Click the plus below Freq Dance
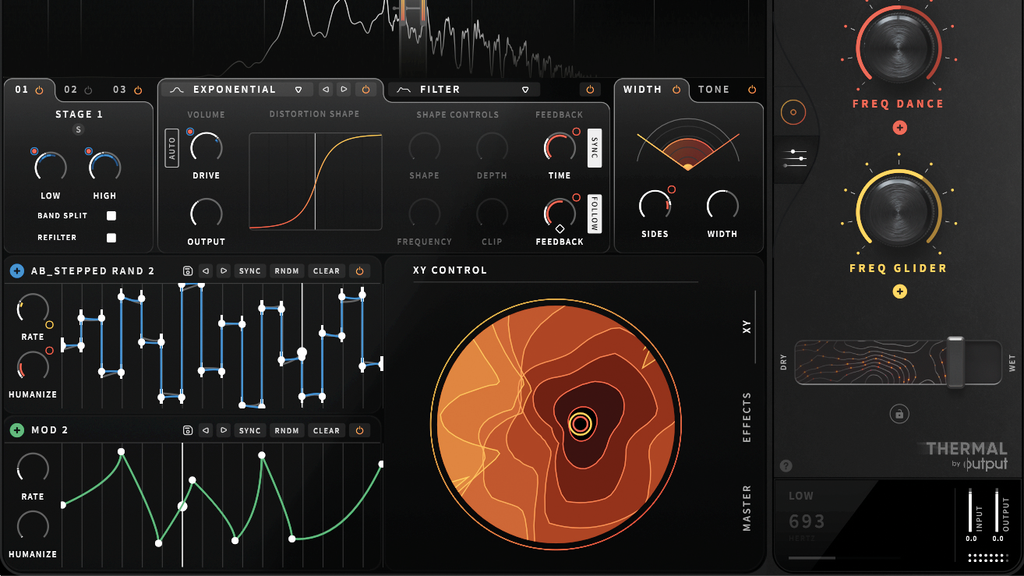Image resolution: width=1024 pixels, height=576 pixels. point(899,128)
